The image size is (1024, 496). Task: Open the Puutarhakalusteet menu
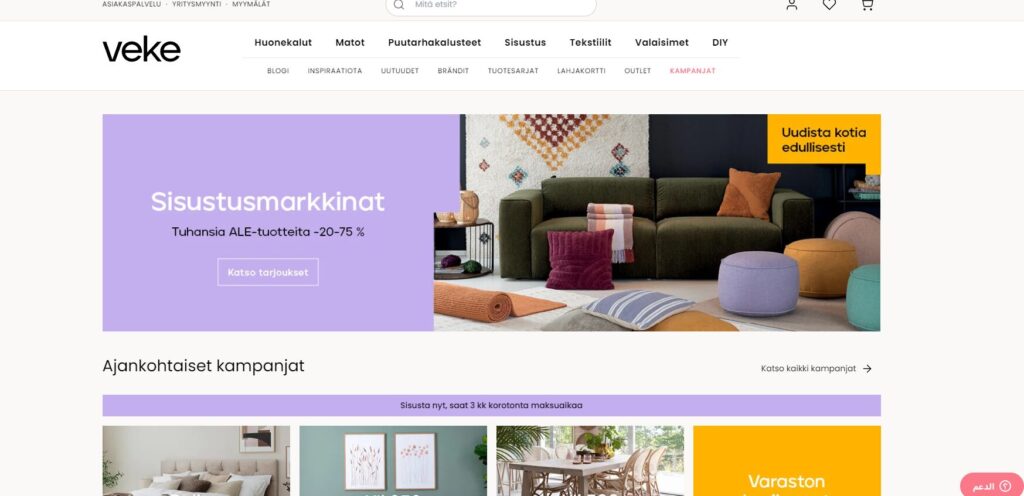pos(434,42)
